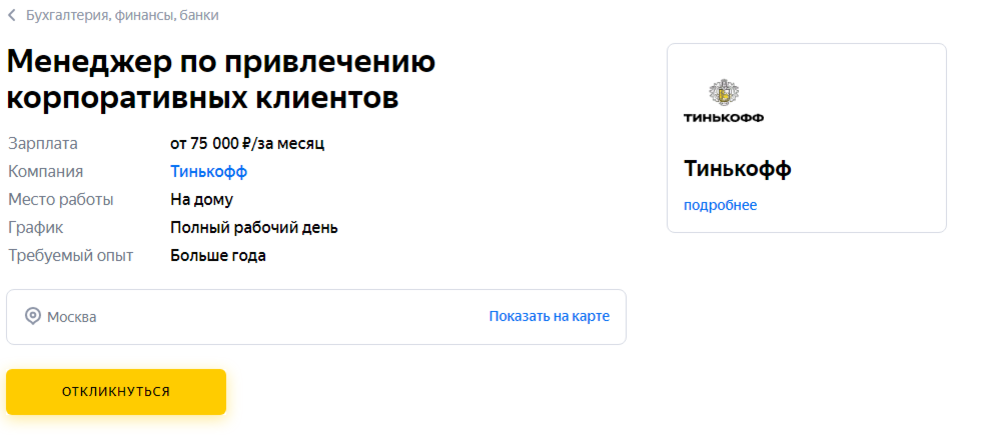
Task: Click the Требуемый опыт label
Action: point(71,256)
